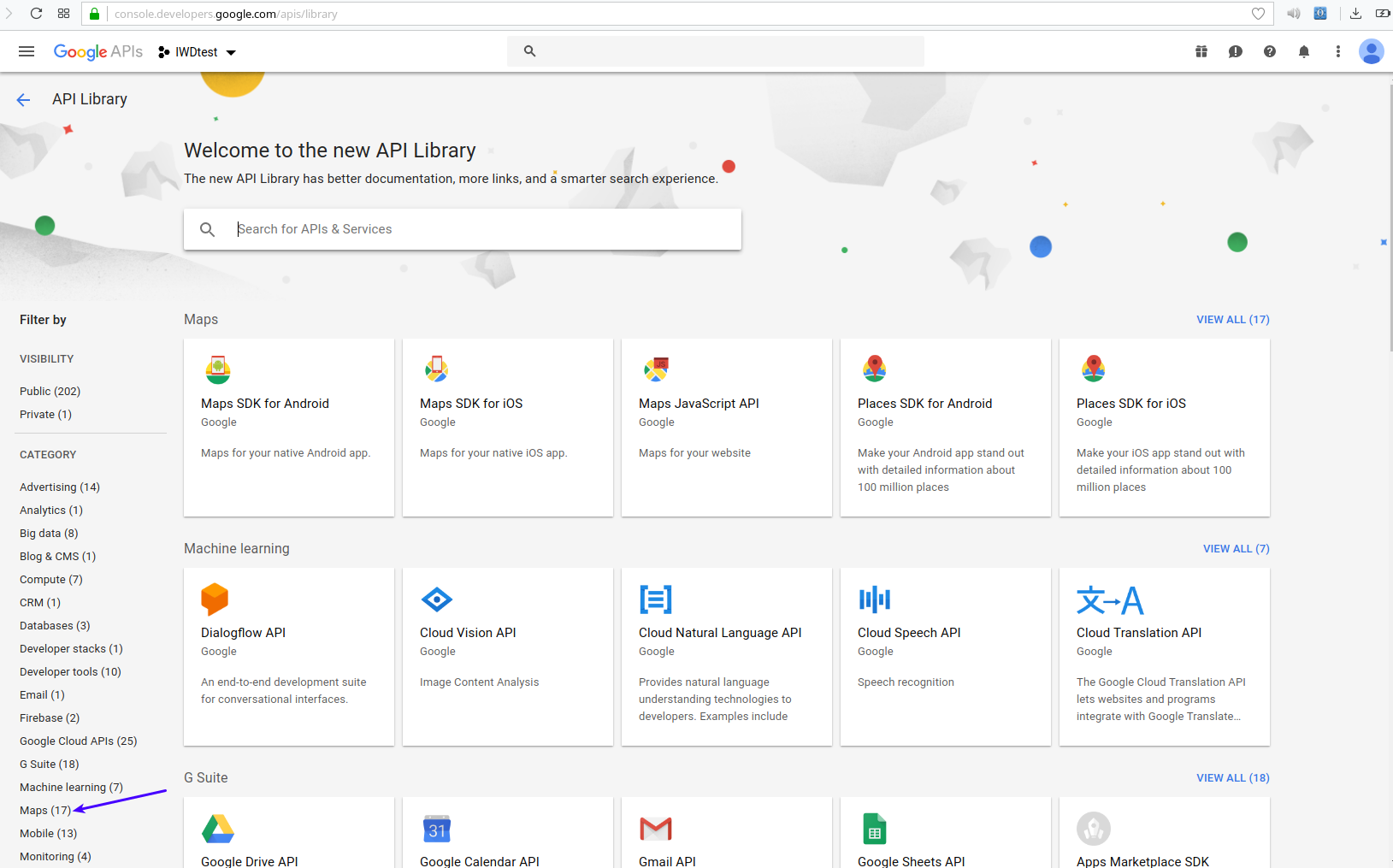Open browser tab overview grid icon

pos(64,14)
